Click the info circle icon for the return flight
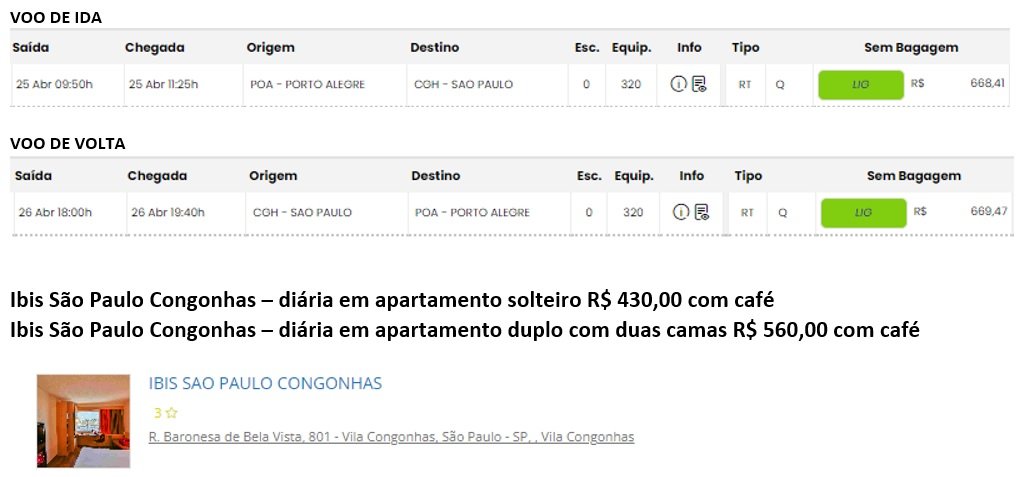 tap(681, 212)
